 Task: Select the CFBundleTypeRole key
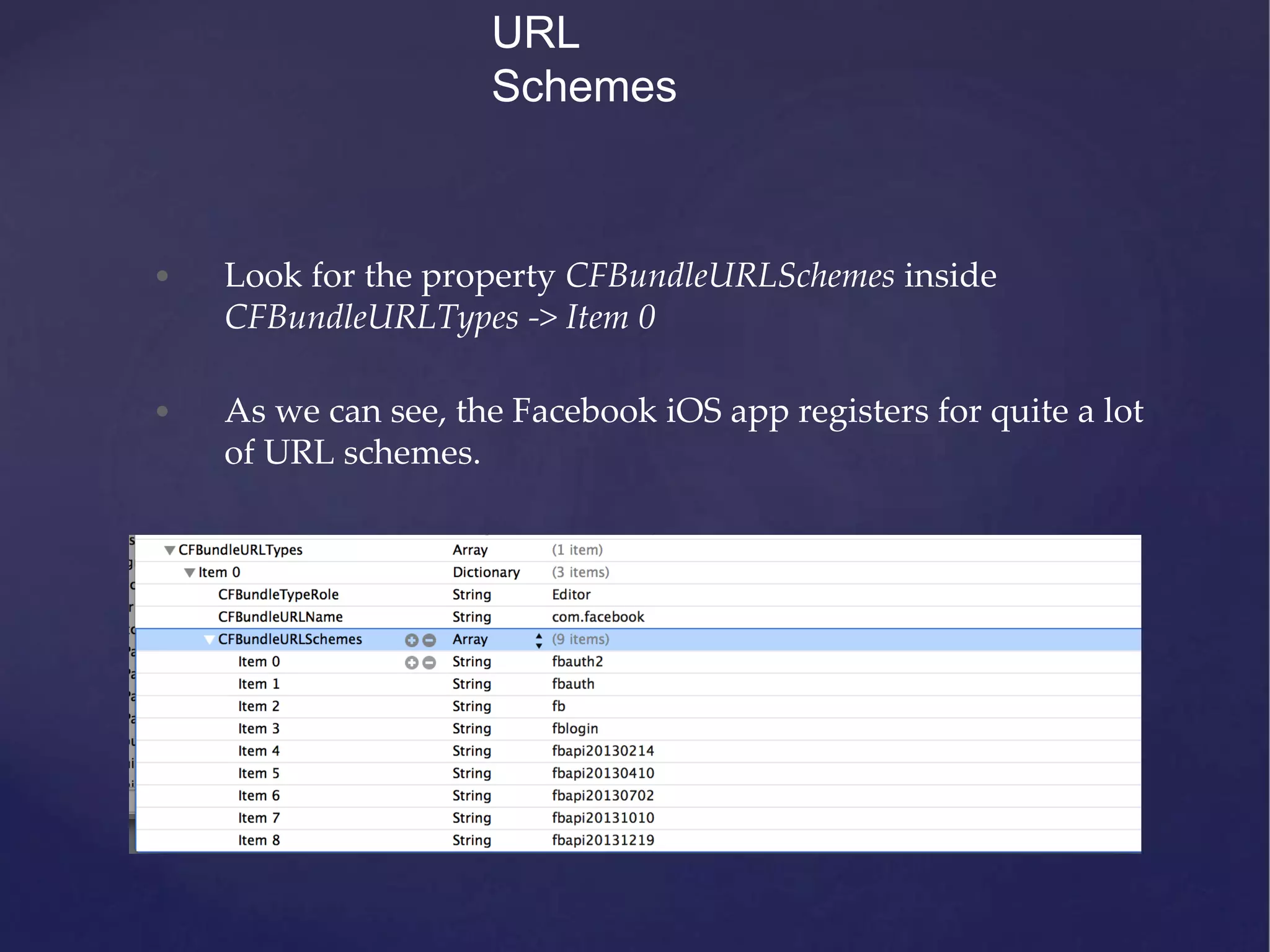[278, 594]
